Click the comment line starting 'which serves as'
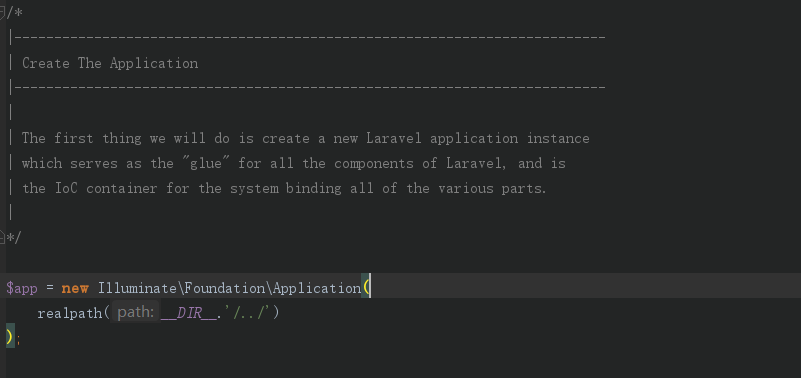 [294, 163]
